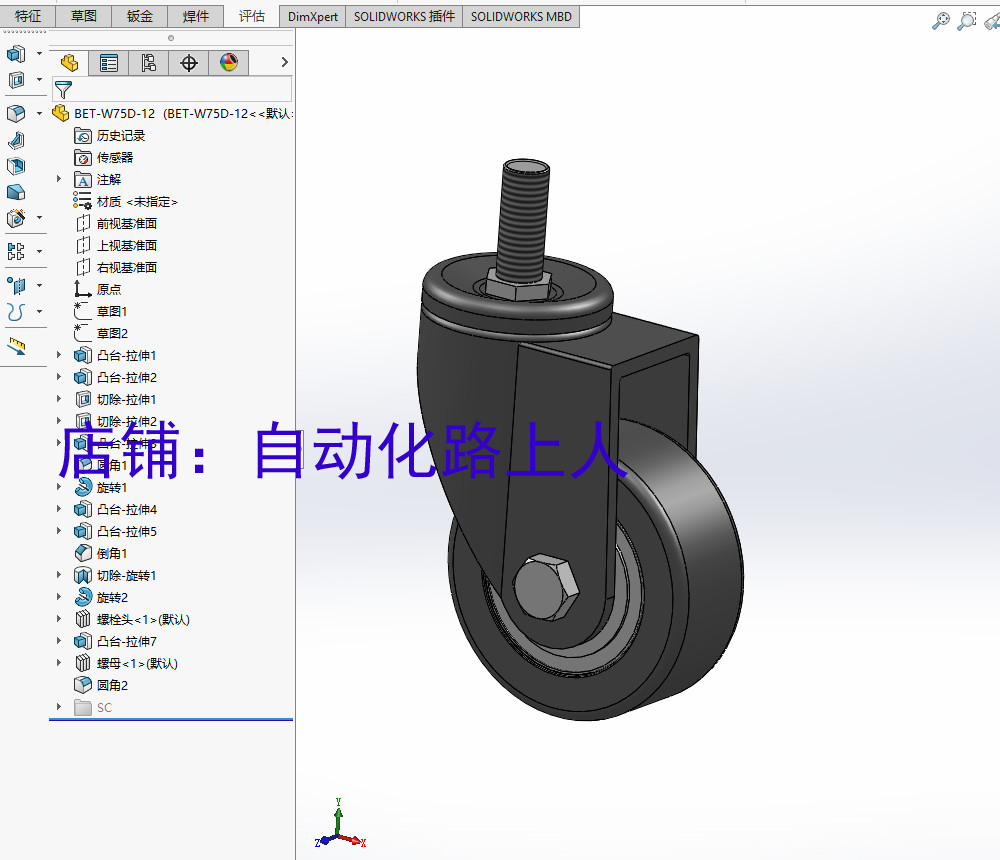
Task: Expand the 切除-旋转1 feature
Action: tap(59, 575)
